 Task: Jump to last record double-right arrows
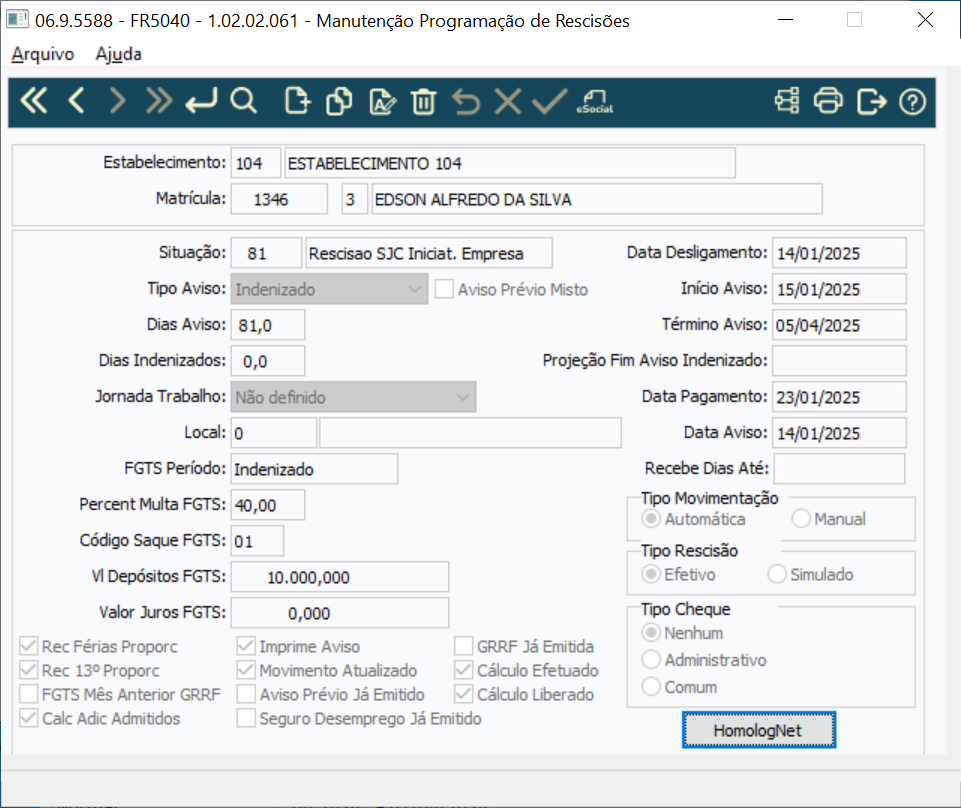(x=159, y=101)
